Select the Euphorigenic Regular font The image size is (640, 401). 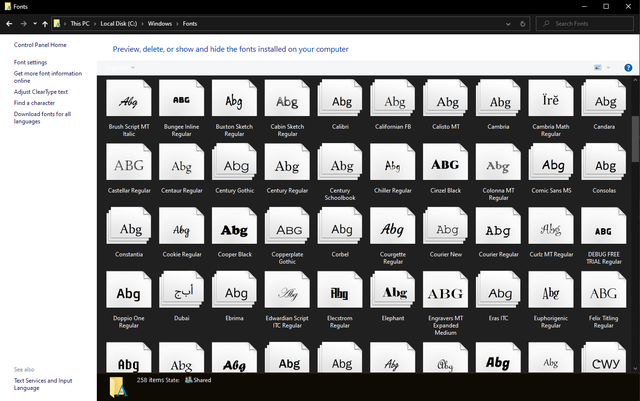pyautogui.click(x=551, y=290)
